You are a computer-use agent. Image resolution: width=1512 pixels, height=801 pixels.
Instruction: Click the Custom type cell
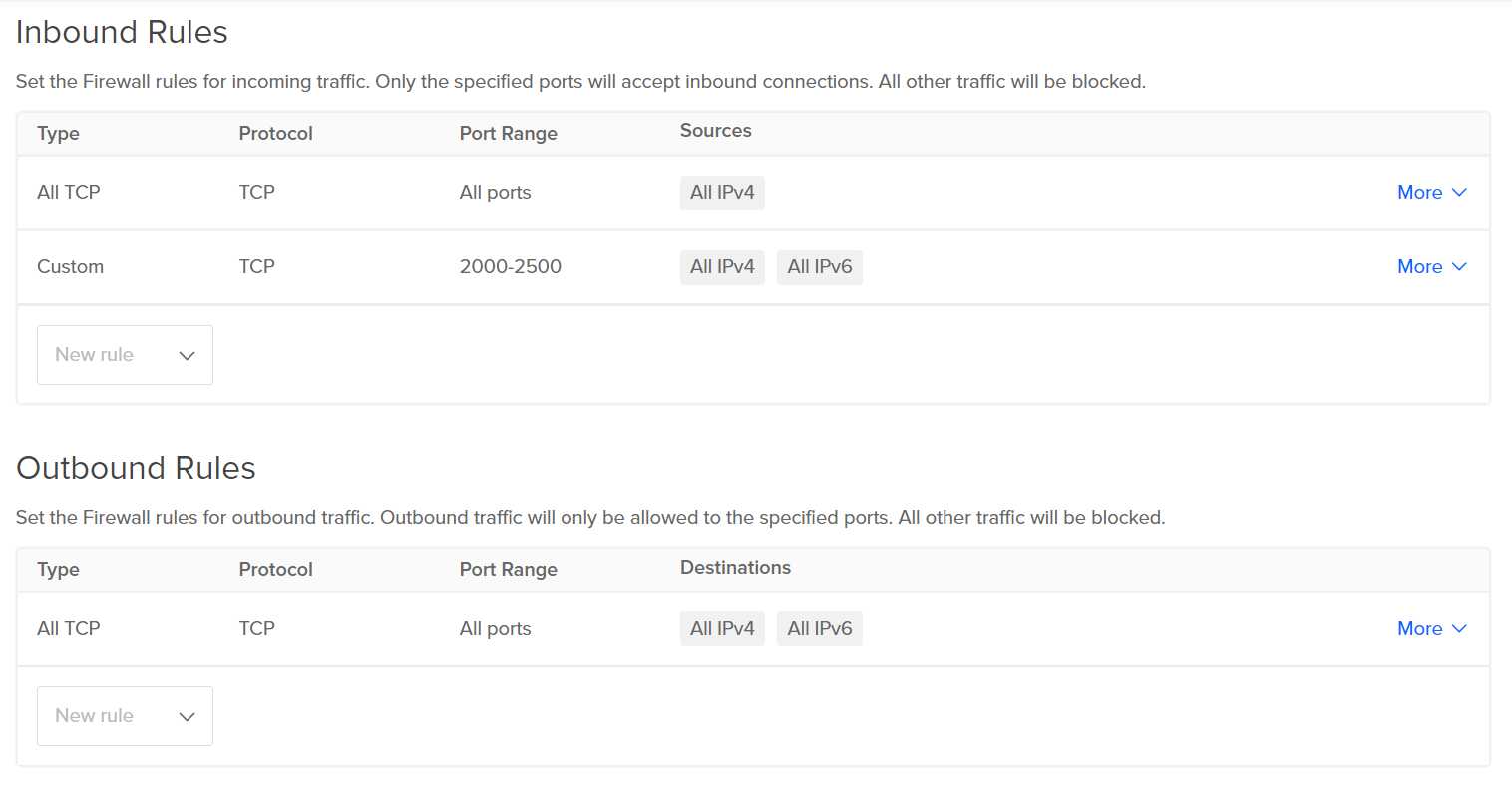[x=70, y=267]
